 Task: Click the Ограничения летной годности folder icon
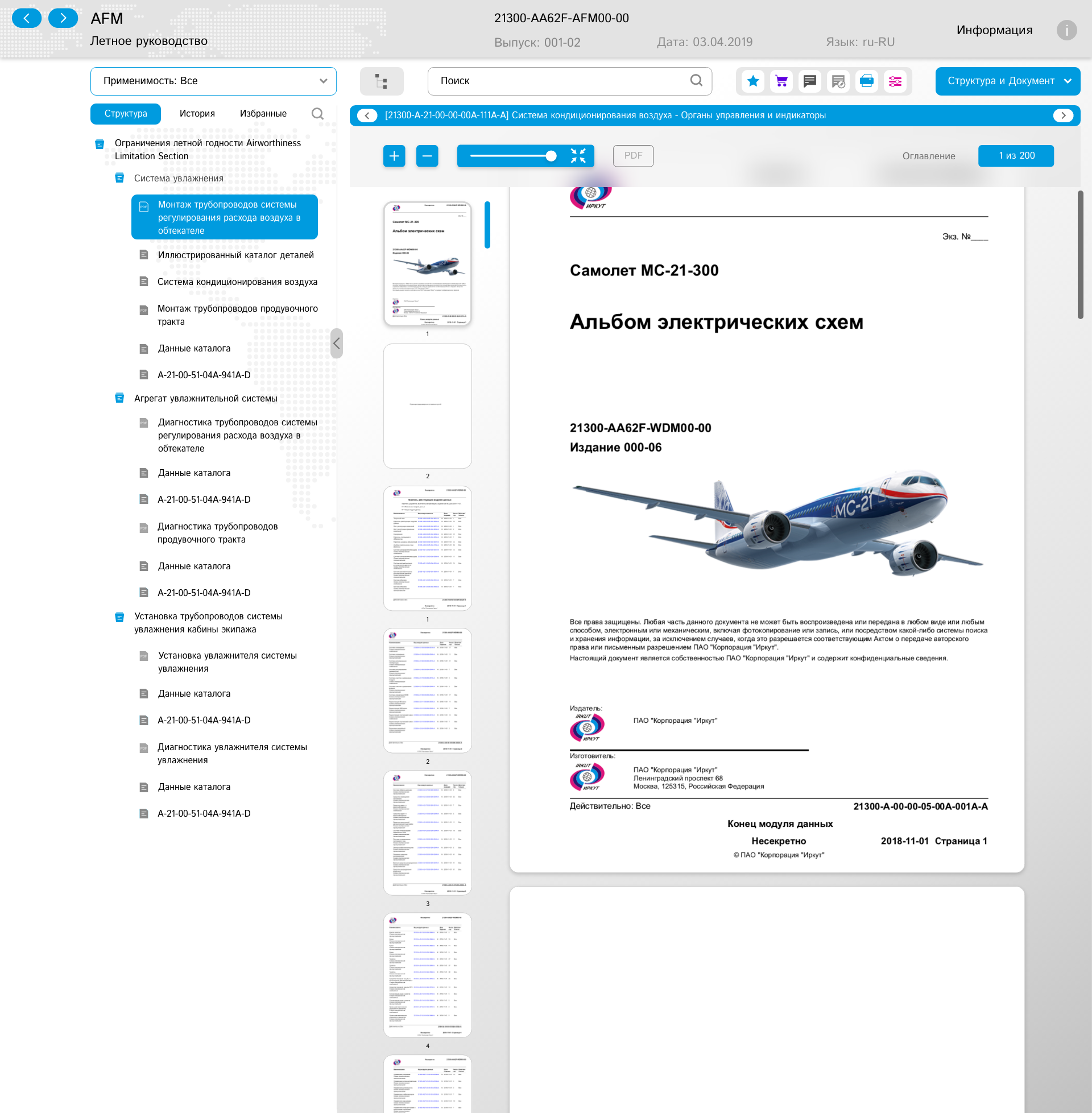(99, 143)
